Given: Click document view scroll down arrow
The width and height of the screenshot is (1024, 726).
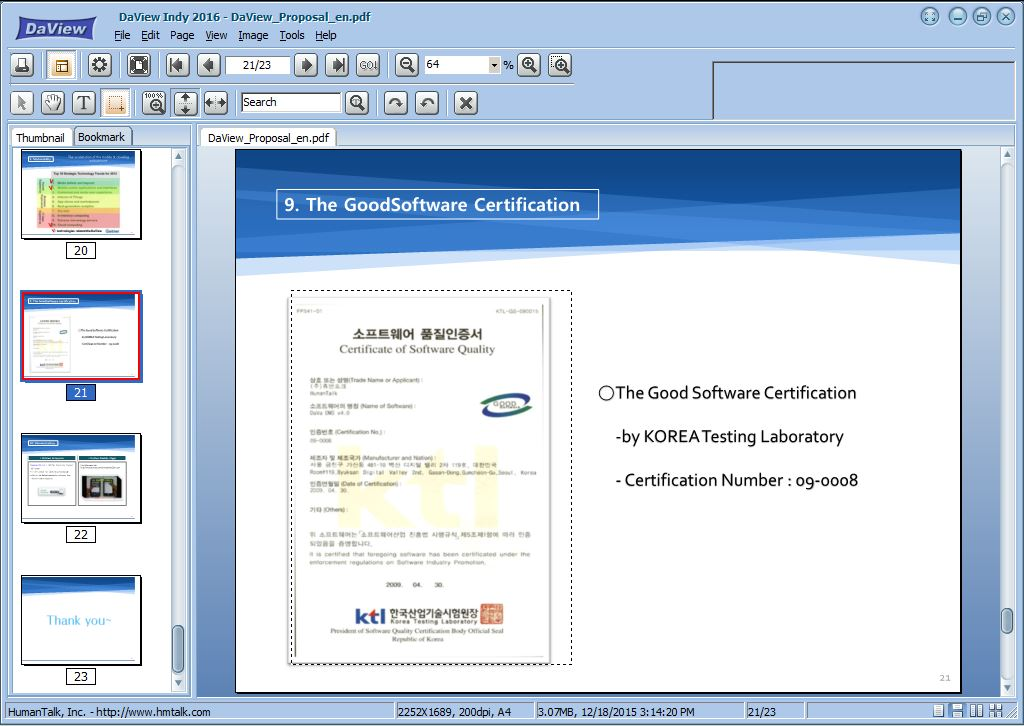Looking at the screenshot, I should point(1007,689).
